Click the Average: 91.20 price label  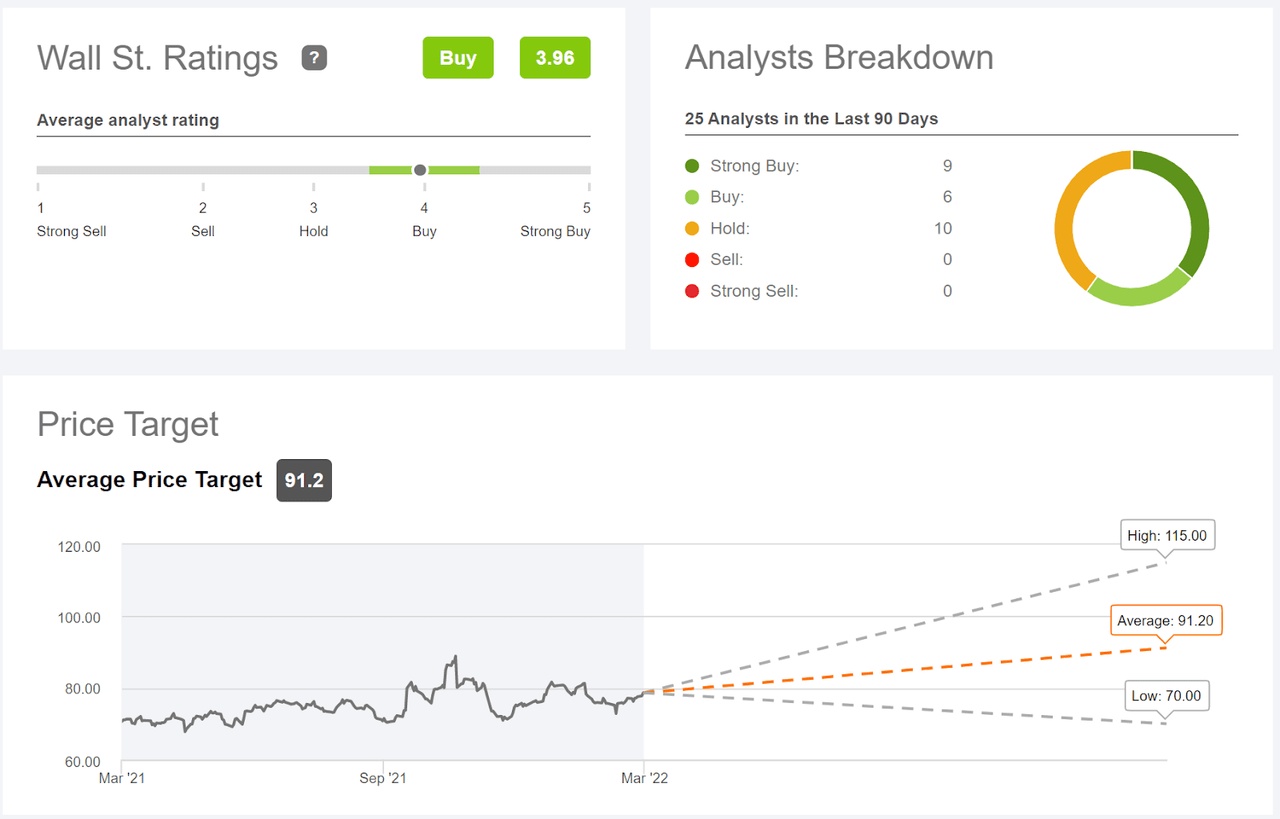point(1165,621)
